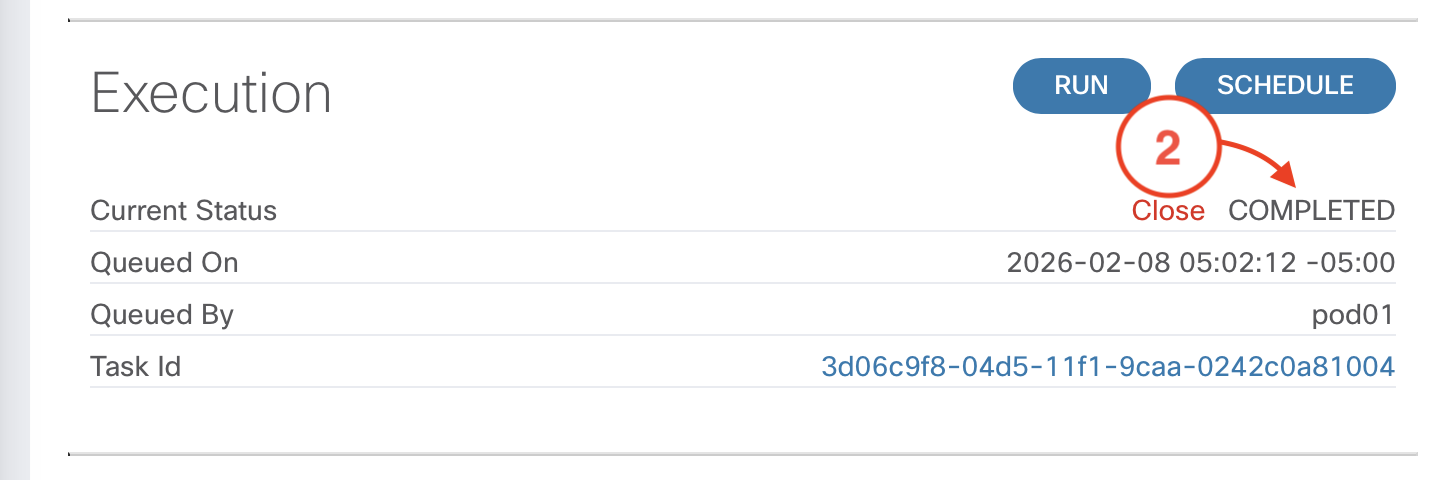Screen dimensions: 1452x480
Task: Open the Task Id hyperlink 3d06c9f8
Action: [x=1107, y=367]
